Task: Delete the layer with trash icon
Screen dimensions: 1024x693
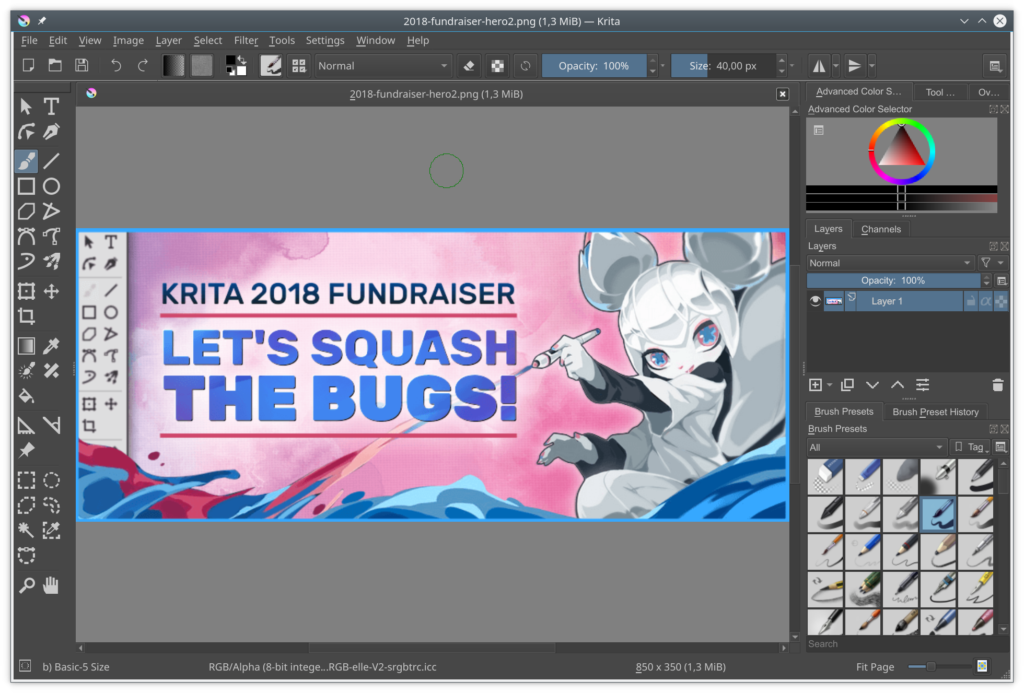Action: [997, 385]
